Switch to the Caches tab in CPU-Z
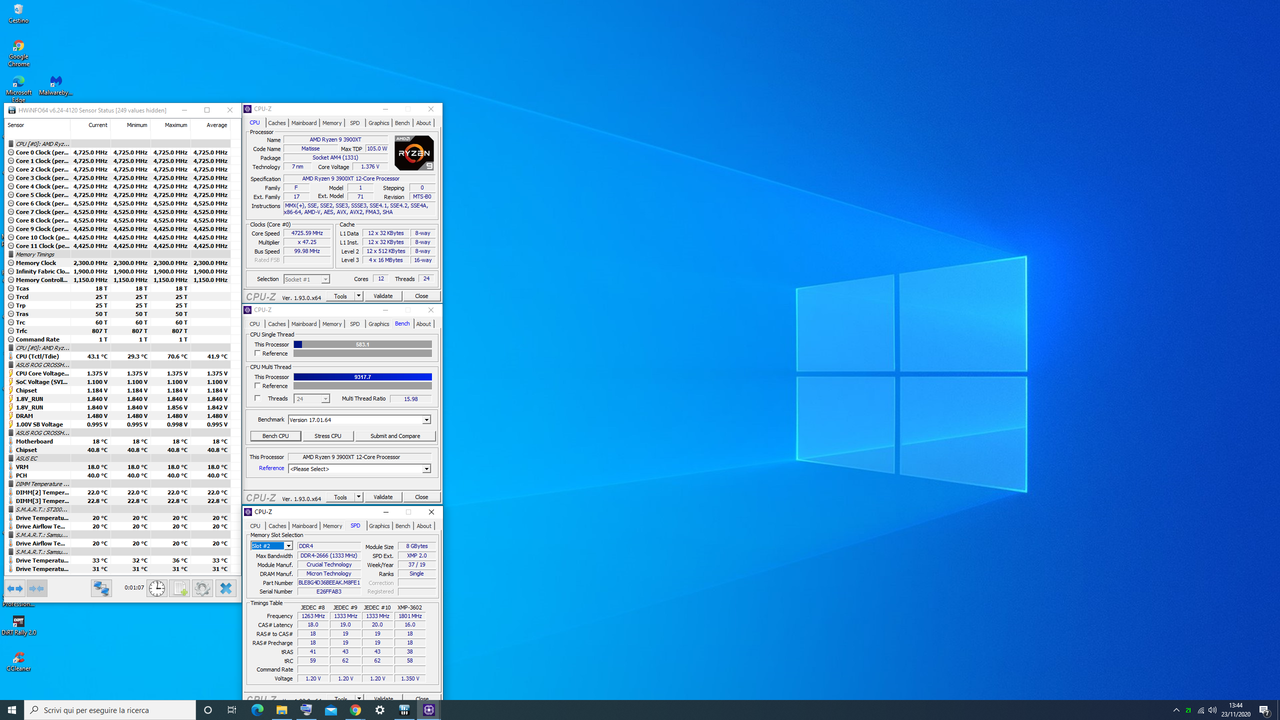Viewport: 1280px width, 720px height. click(x=277, y=122)
